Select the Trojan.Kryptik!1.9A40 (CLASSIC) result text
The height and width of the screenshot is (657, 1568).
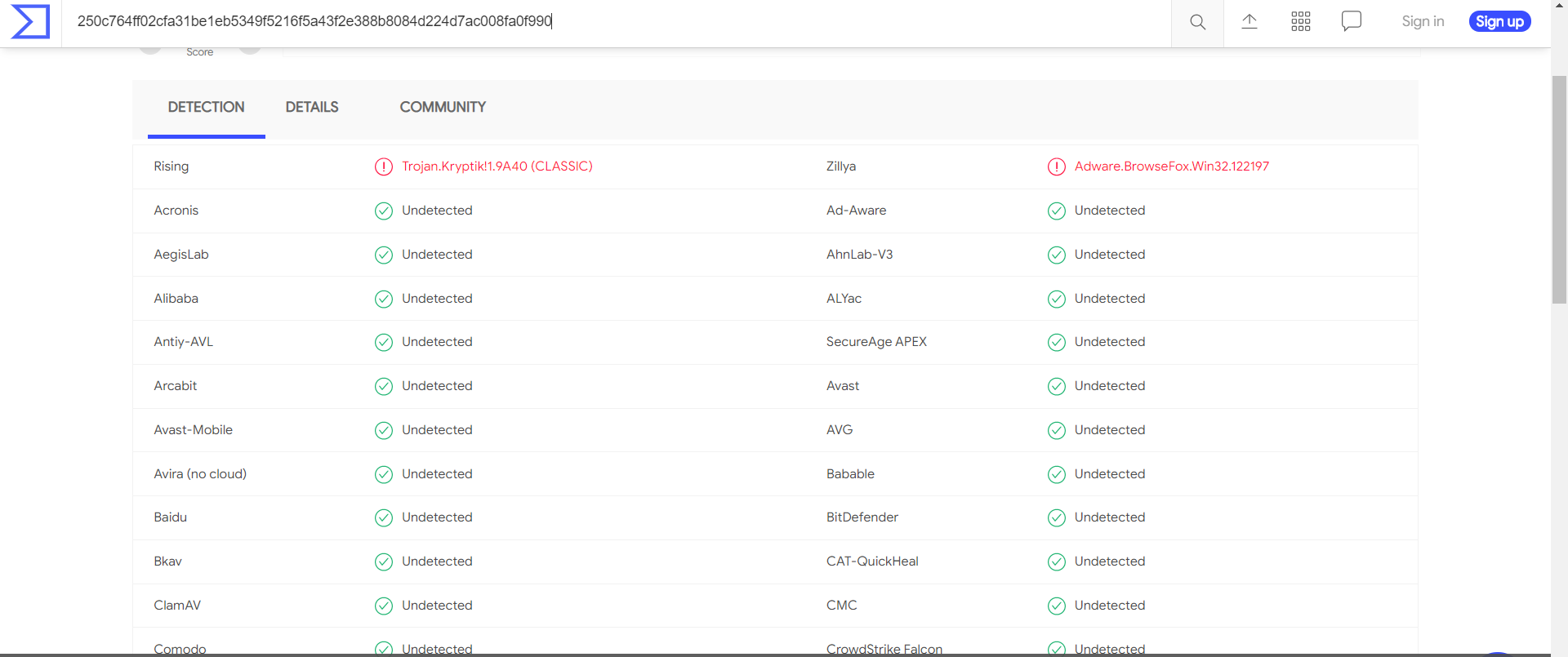pyautogui.click(x=497, y=166)
